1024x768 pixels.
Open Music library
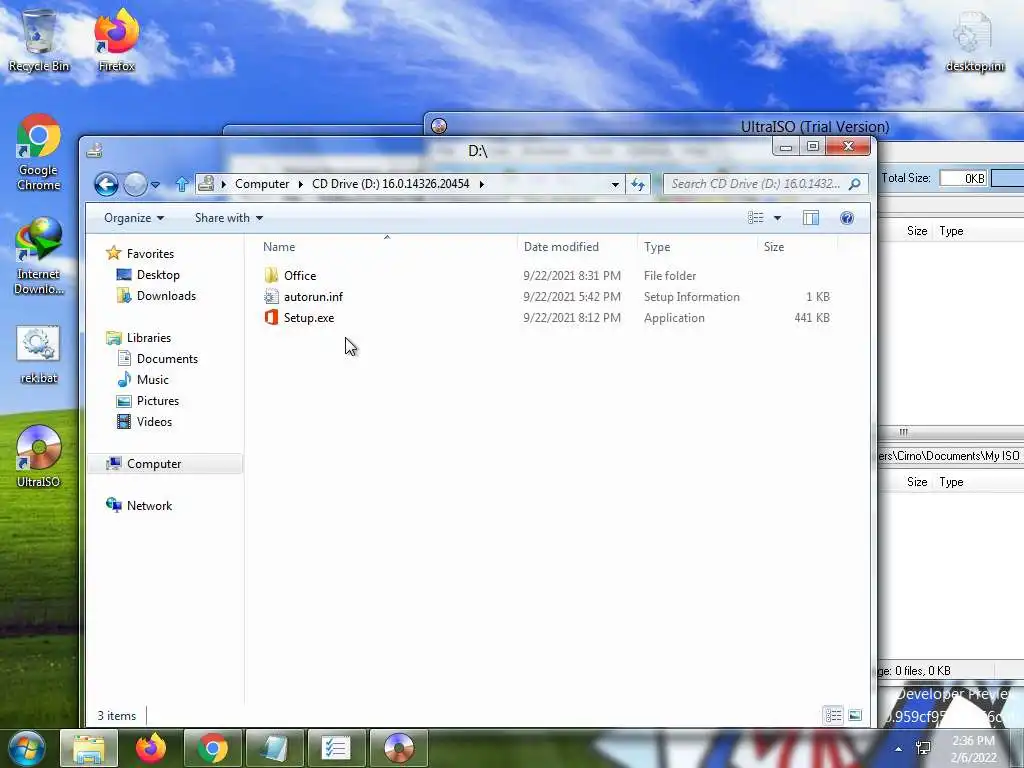click(x=152, y=379)
